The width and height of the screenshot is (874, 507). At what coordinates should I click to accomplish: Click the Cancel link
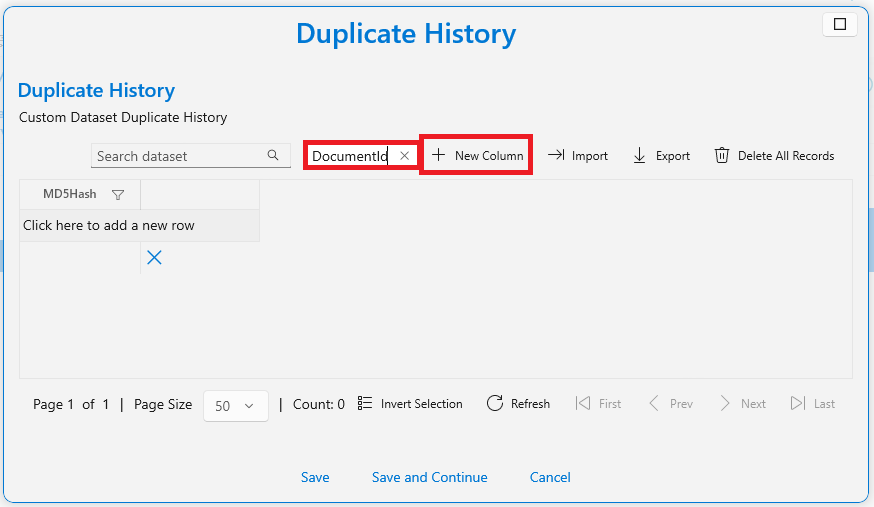tap(550, 477)
